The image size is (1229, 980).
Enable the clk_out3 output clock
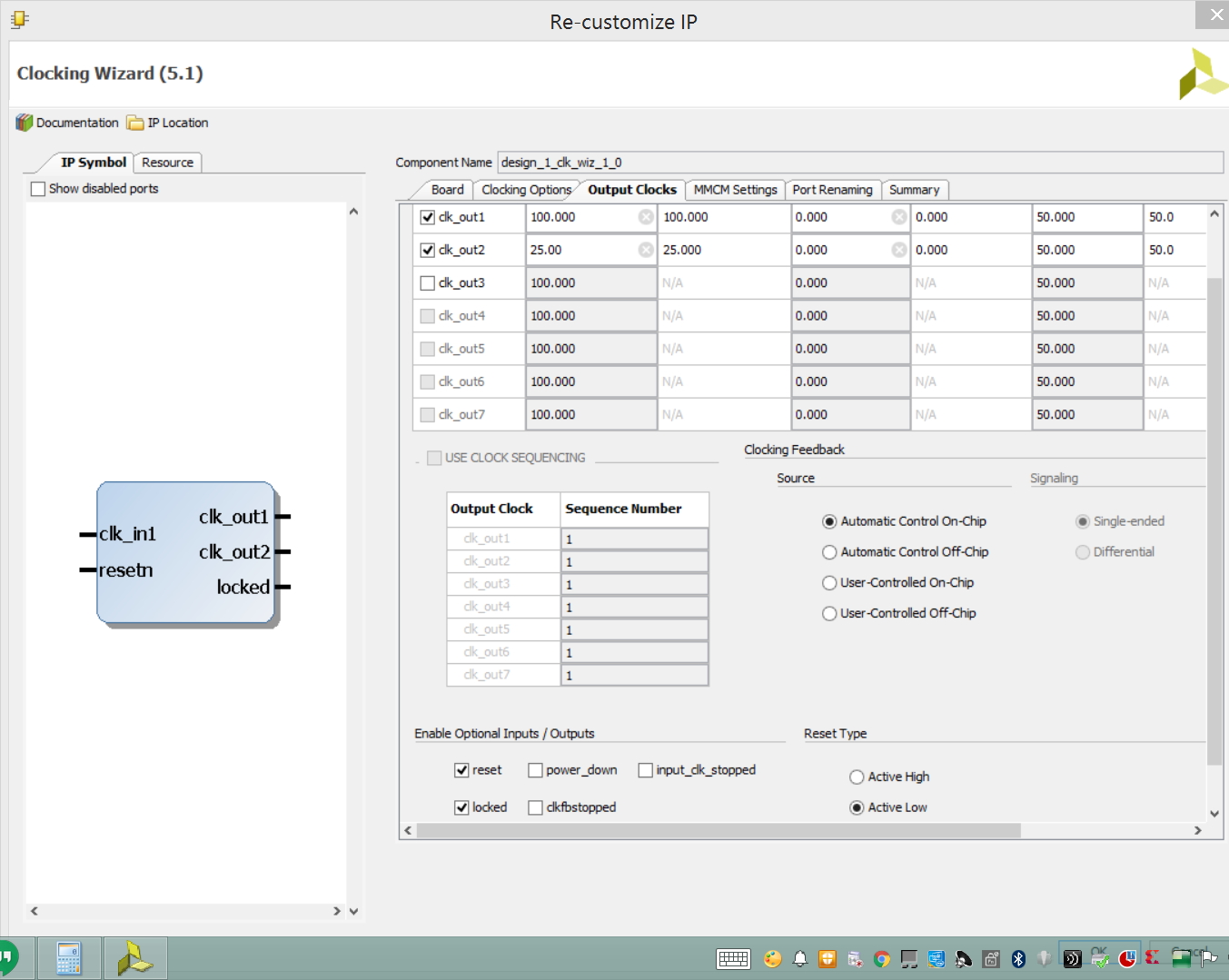[x=428, y=283]
